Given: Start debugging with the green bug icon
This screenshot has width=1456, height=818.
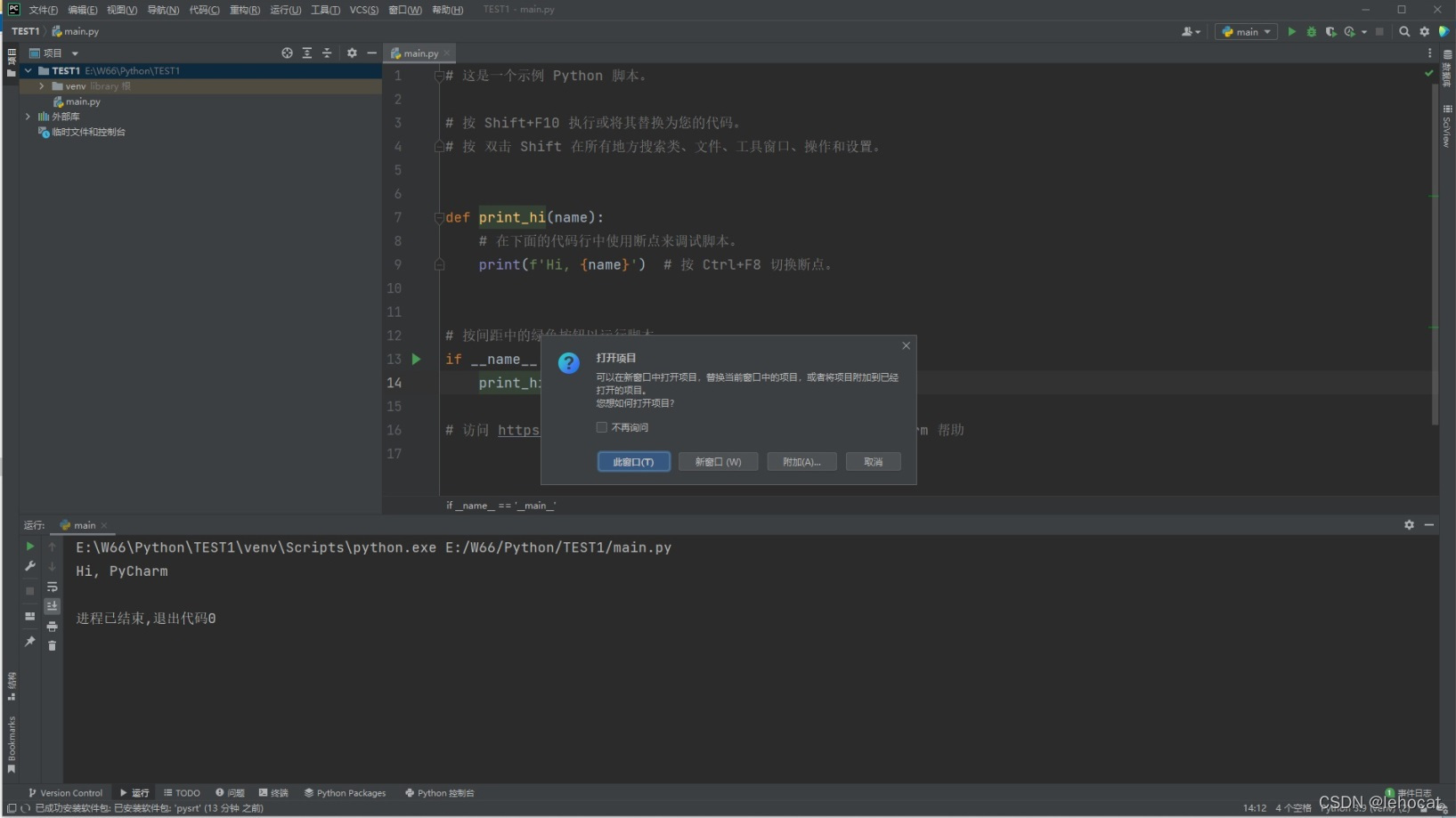Looking at the screenshot, I should pyautogui.click(x=1311, y=32).
